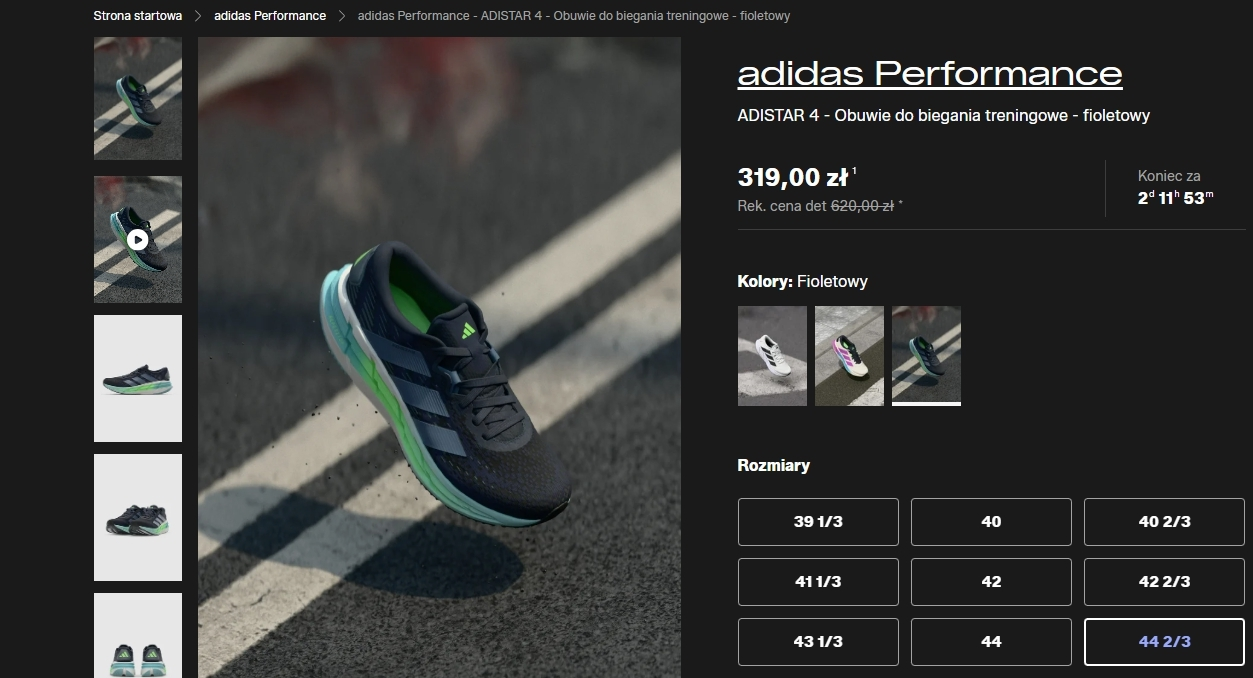Viewport: 1253px width, 678px height.
Task: Pick size 42
Action: (x=991, y=582)
